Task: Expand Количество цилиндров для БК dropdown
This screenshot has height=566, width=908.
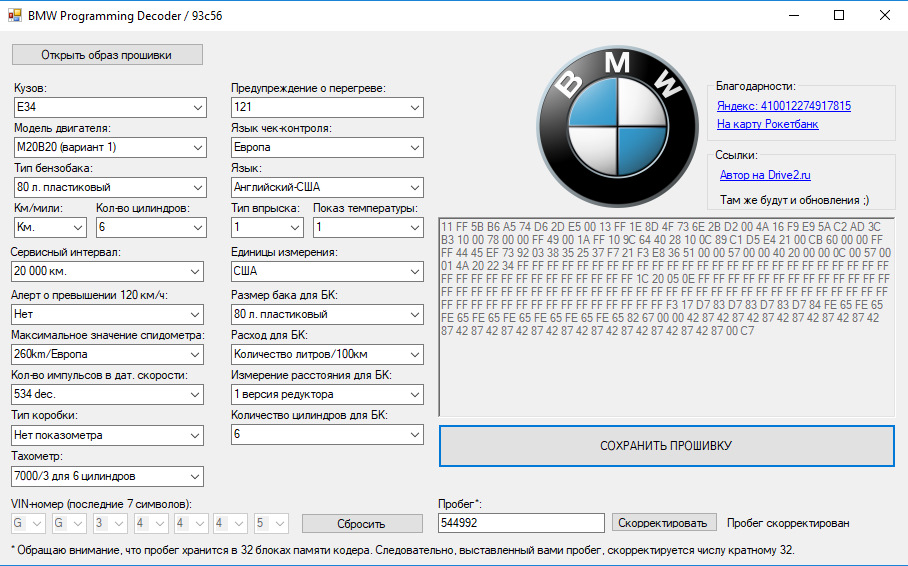Action: (x=327, y=434)
